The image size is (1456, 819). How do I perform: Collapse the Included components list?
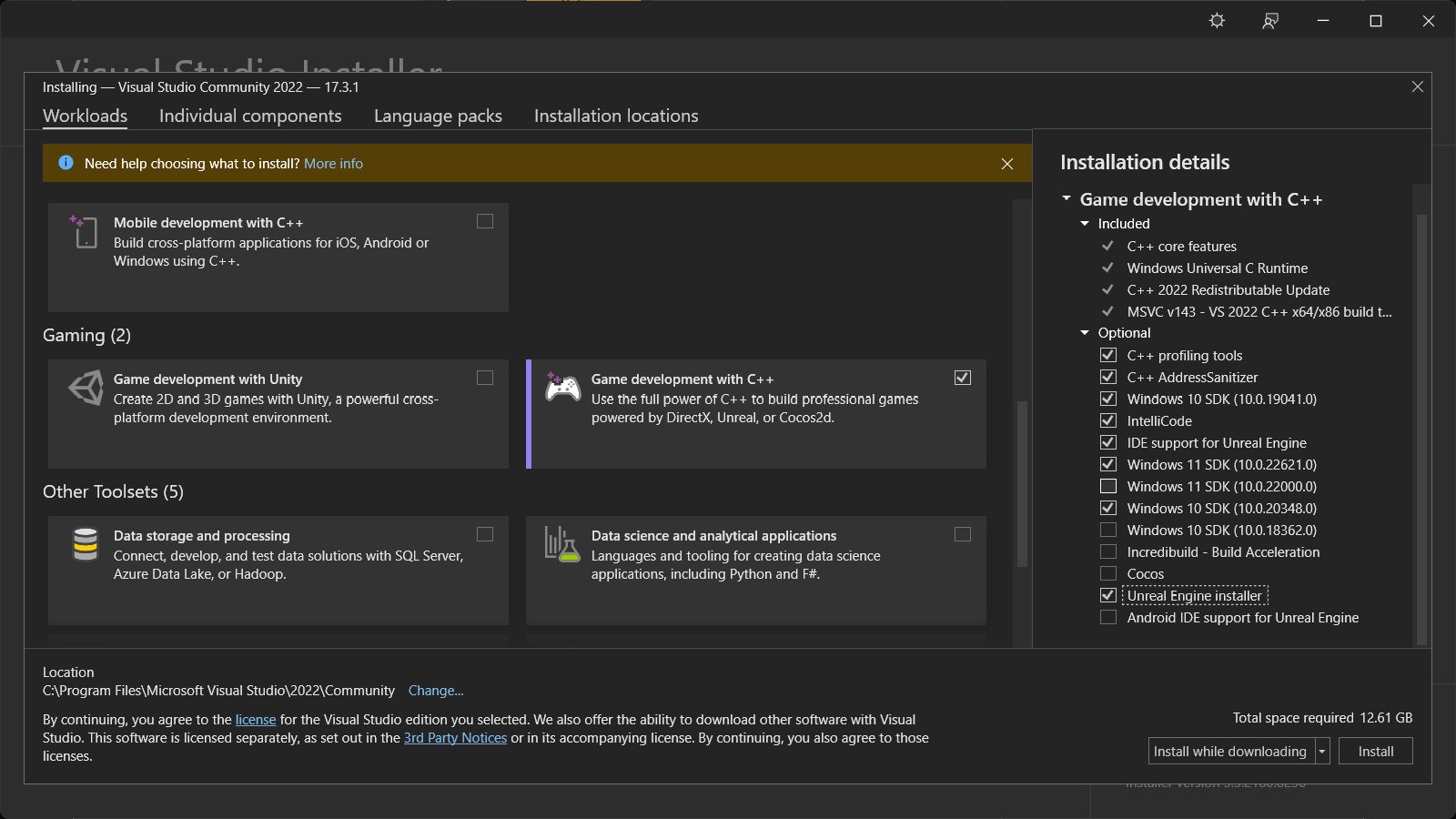[1085, 224]
